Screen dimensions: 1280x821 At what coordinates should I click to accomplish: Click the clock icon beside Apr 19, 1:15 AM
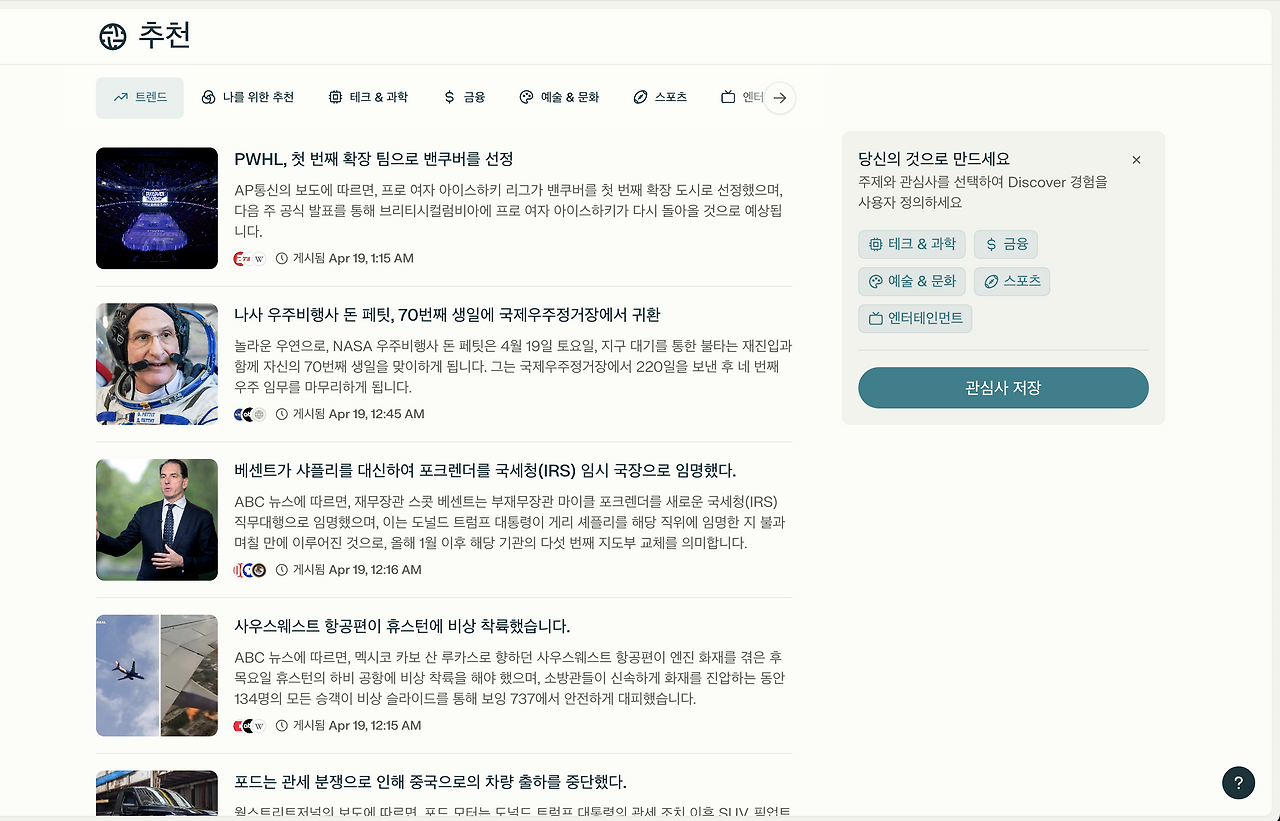coord(282,259)
